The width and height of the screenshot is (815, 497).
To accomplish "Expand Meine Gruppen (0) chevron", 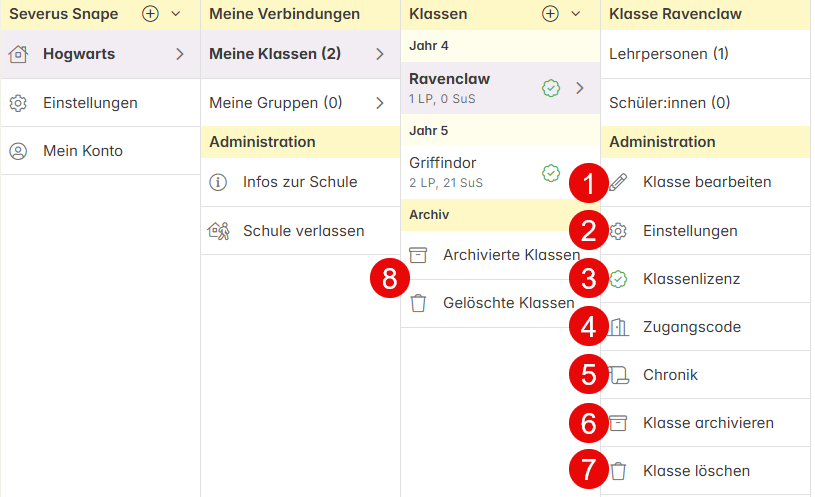I will point(380,103).
